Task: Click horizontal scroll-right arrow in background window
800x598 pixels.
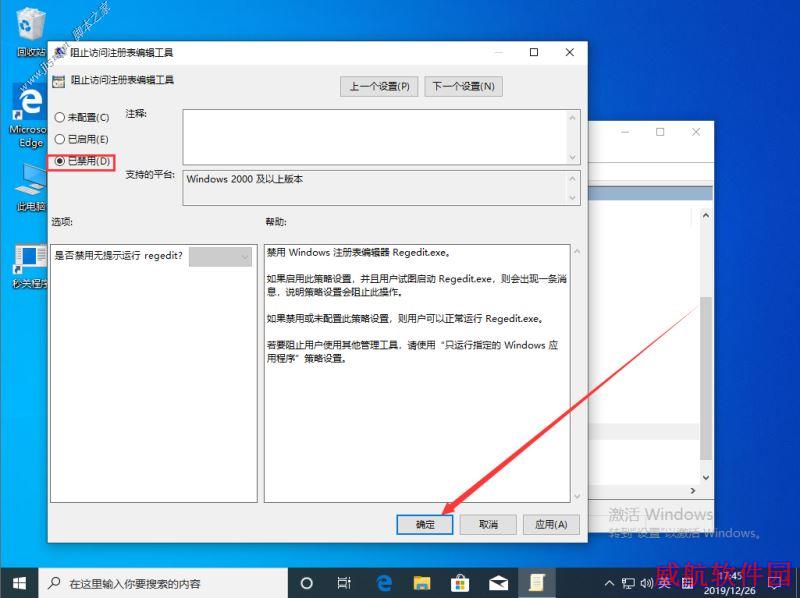Action: (x=692, y=490)
